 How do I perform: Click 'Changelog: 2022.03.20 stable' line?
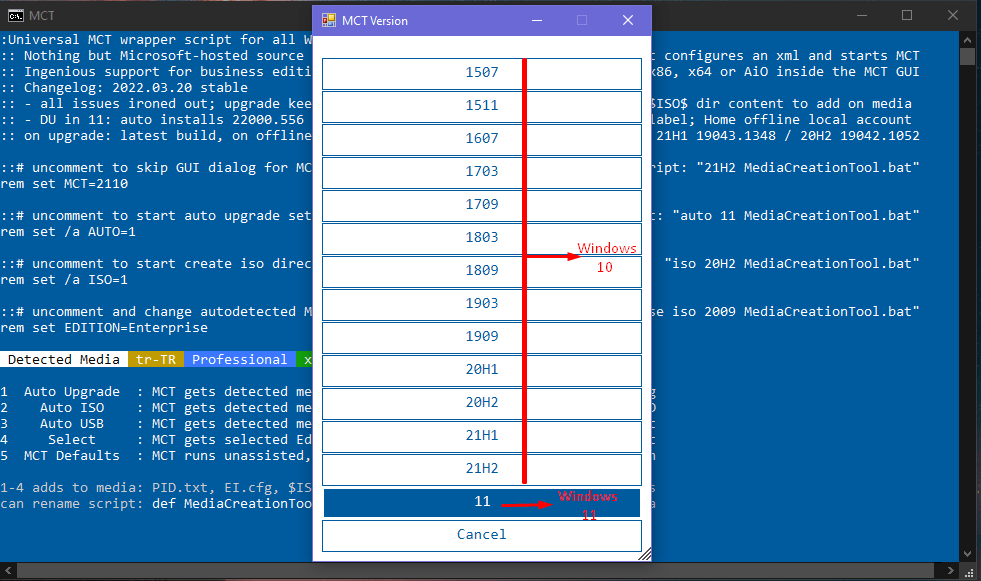point(136,88)
